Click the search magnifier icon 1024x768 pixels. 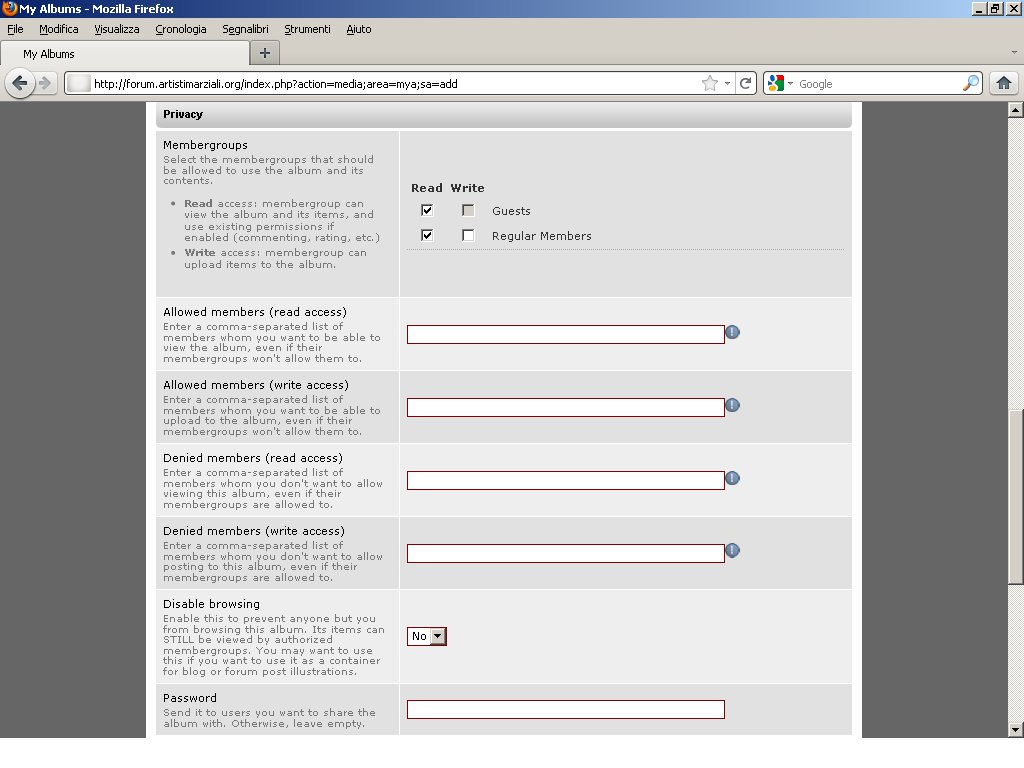[971, 84]
